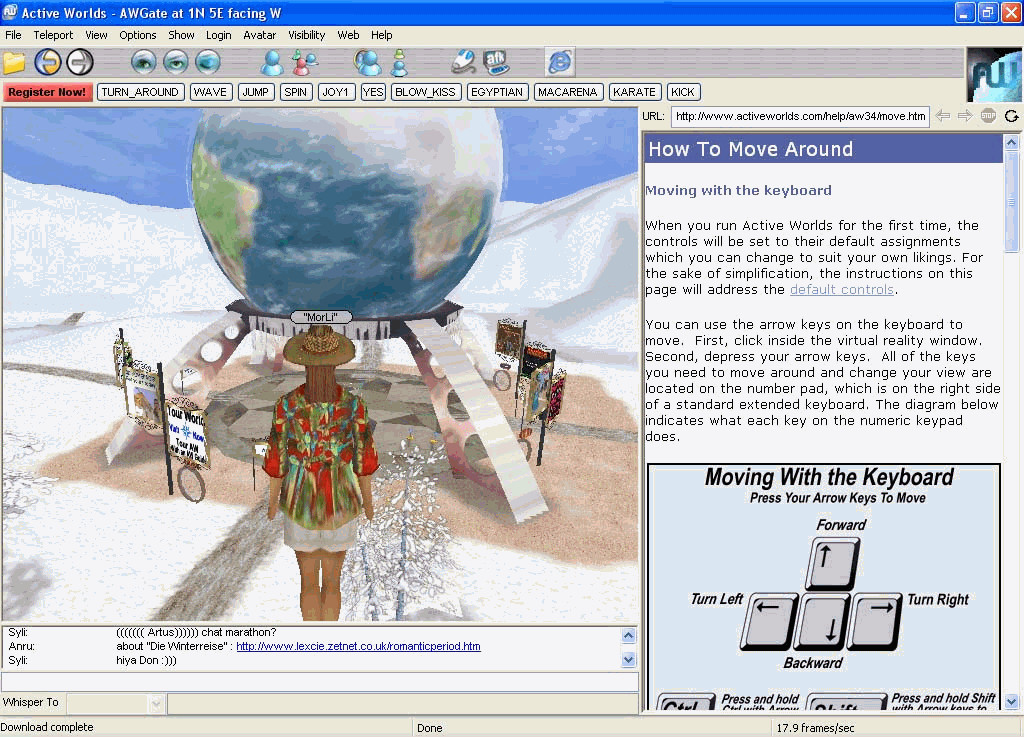The width and height of the screenshot is (1024, 737).
Task: Set away status with the afk icon
Action: (496, 63)
